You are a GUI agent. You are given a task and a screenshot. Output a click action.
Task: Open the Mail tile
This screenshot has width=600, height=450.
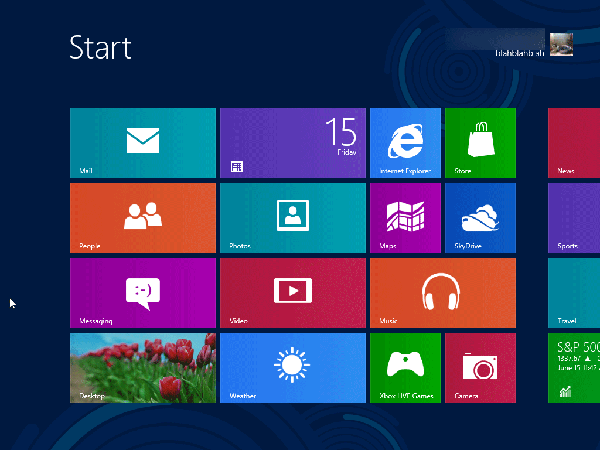coord(143,143)
